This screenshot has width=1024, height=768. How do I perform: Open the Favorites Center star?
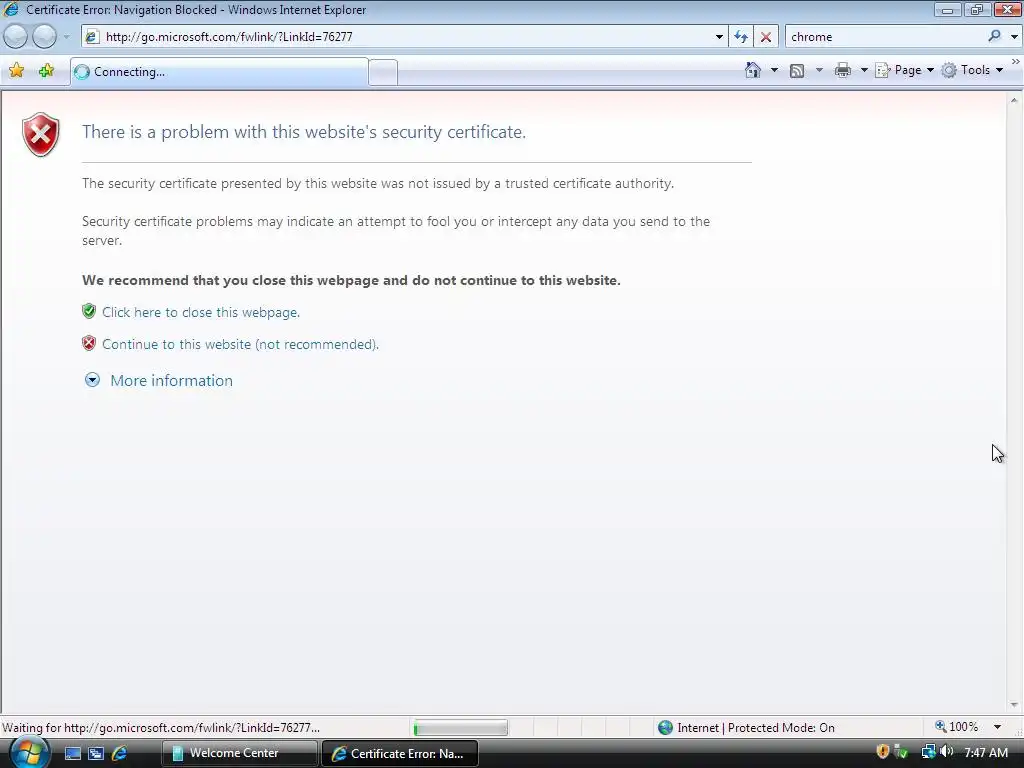pyautogui.click(x=16, y=71)
